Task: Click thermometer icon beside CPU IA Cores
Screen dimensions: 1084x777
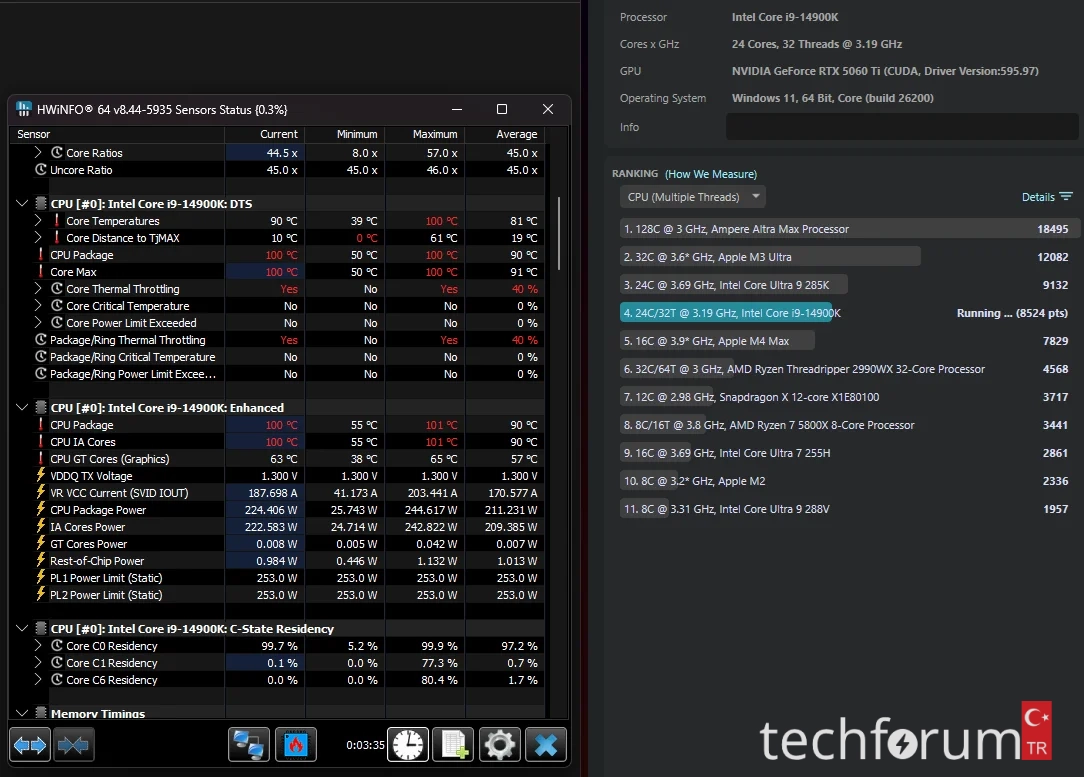Action: click(41, 442)
